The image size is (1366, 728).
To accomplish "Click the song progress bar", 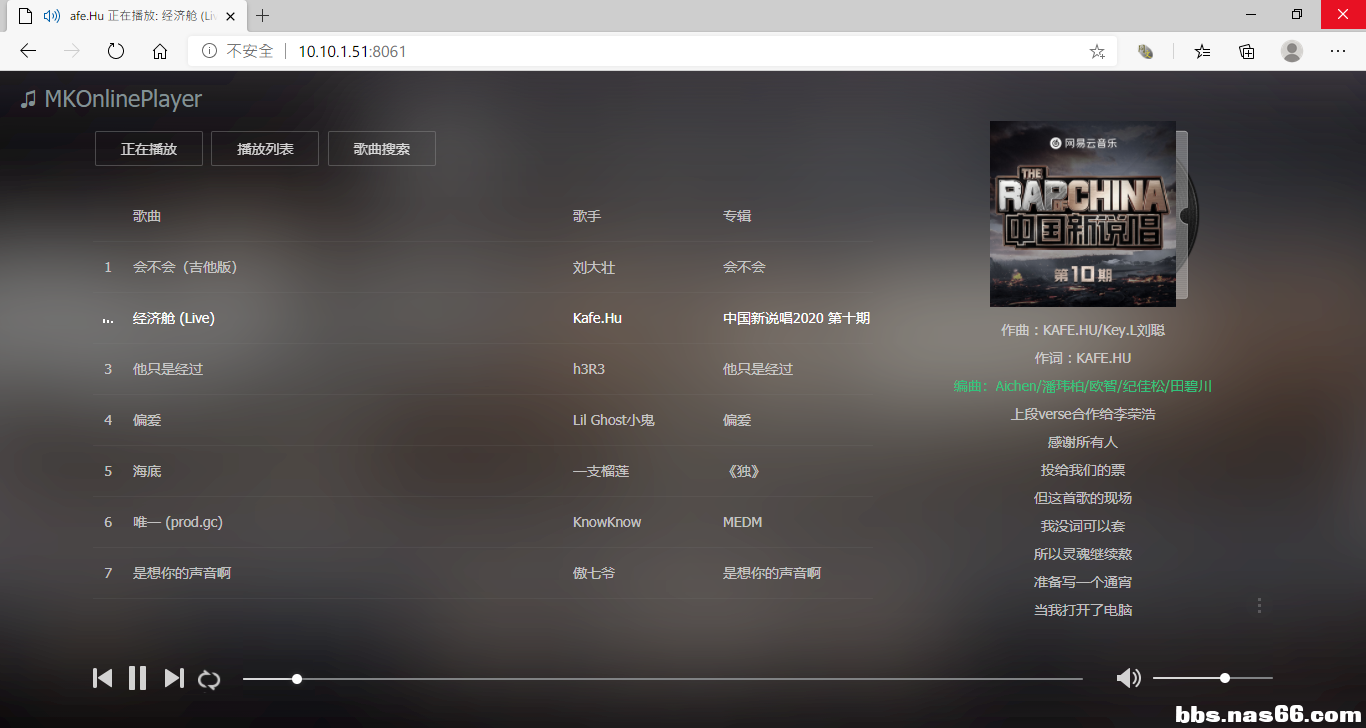I will coord(662,679).
